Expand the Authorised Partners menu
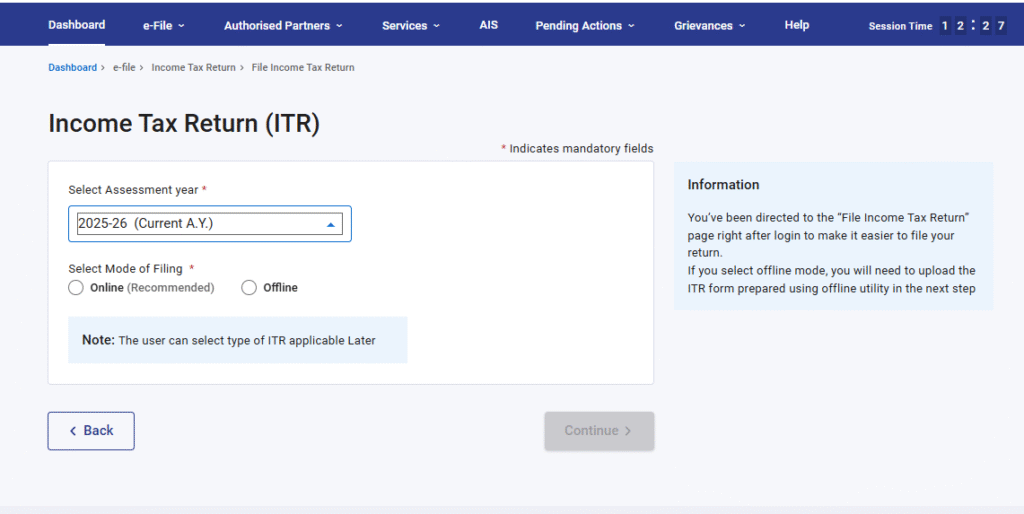This screenshot has height=514, width=1024. point(283,26)
